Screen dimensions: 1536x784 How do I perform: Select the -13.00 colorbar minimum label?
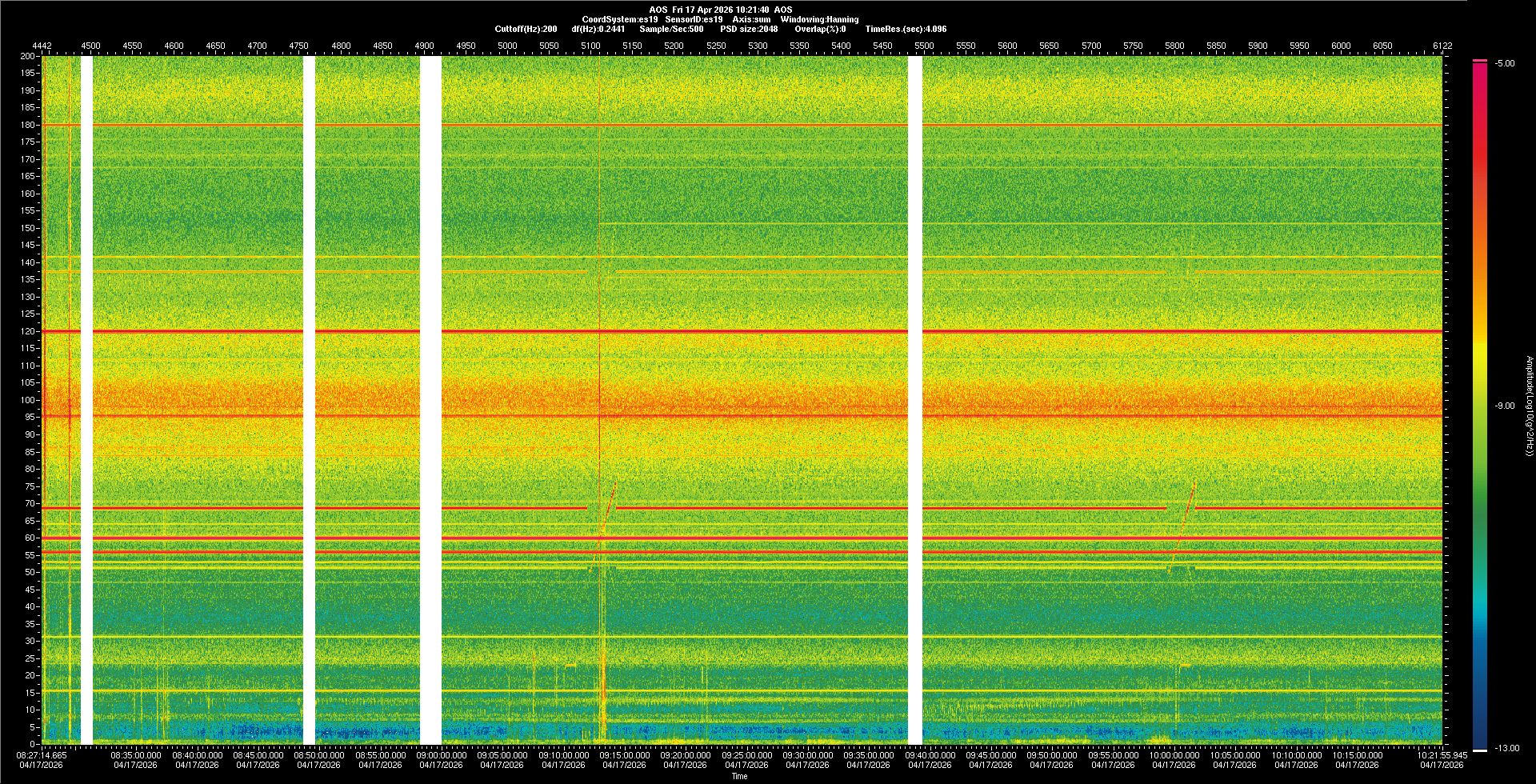(x=1506, y=749)
